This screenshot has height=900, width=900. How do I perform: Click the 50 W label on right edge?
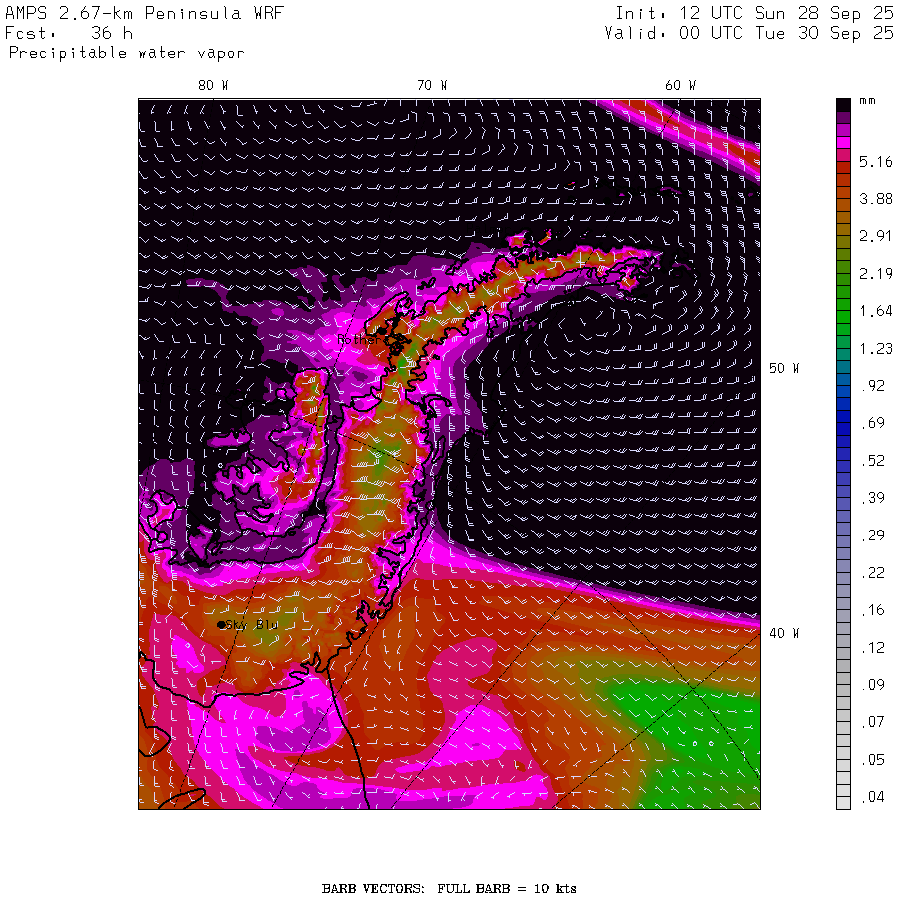(783, 369)
